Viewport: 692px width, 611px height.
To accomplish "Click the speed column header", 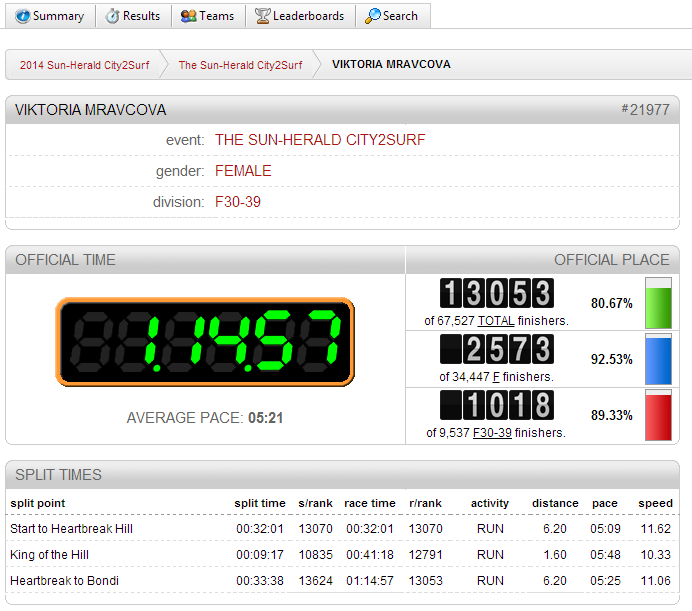I will coord(655,503).
